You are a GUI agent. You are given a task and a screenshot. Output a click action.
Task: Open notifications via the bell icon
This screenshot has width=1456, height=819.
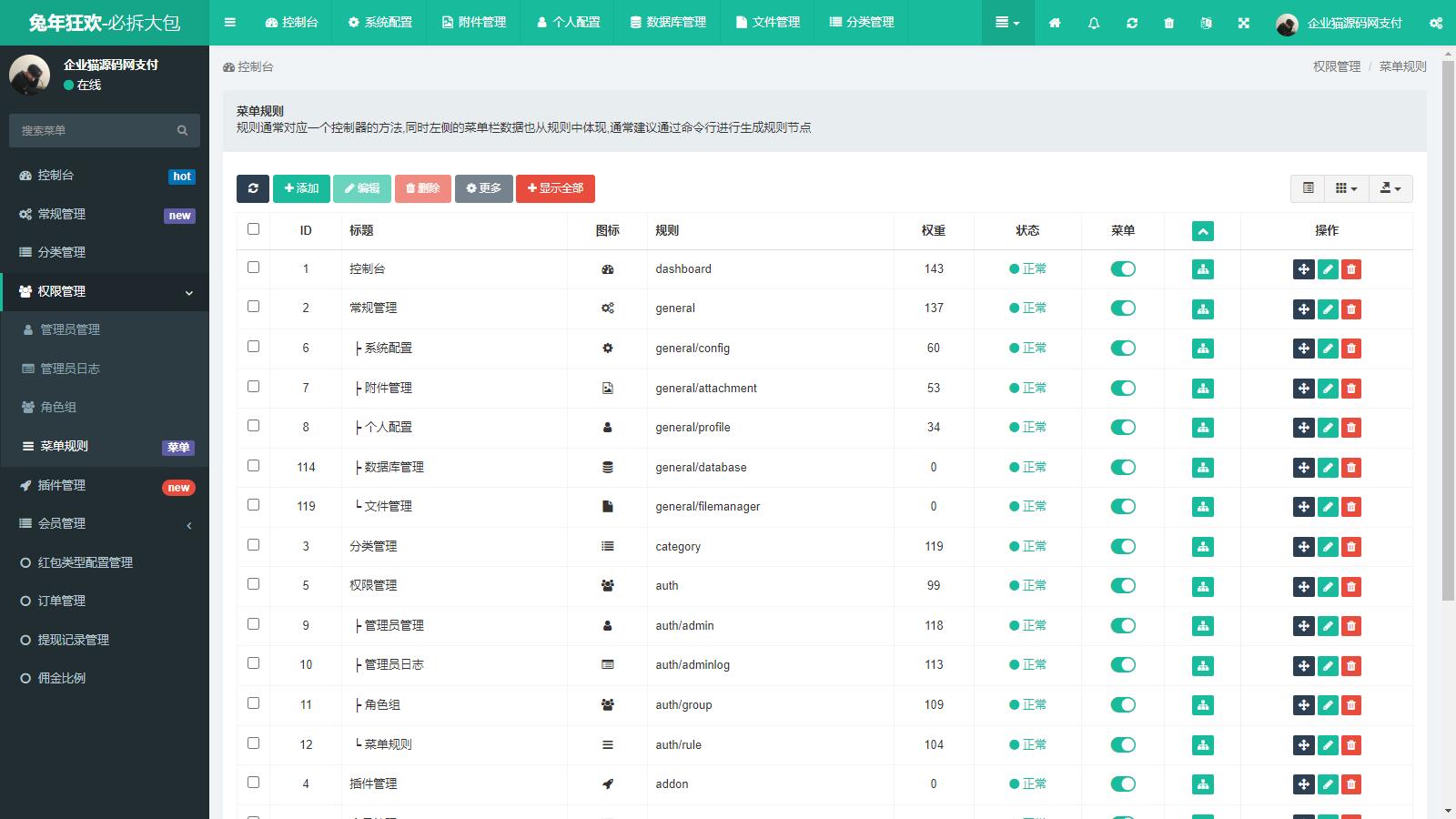1094,23
